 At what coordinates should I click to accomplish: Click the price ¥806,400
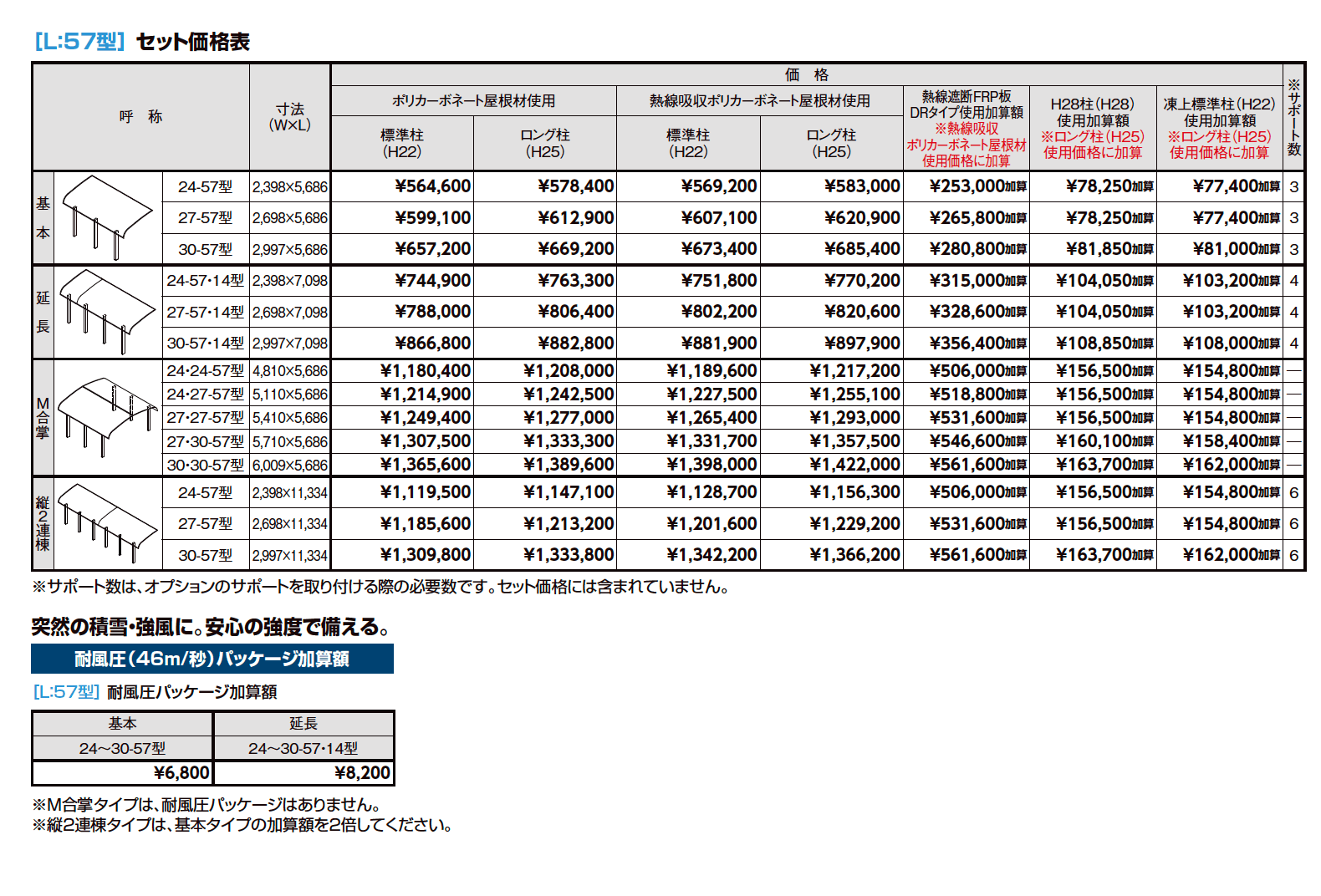tap(576, 312)
